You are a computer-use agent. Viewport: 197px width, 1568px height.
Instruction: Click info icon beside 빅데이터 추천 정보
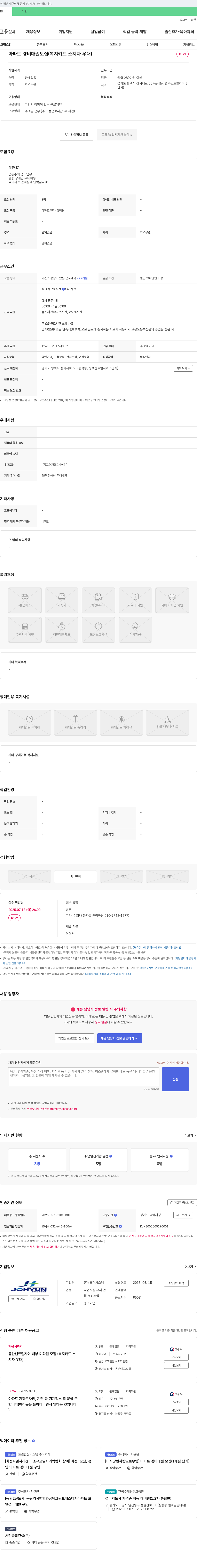tap(33, 1441)
